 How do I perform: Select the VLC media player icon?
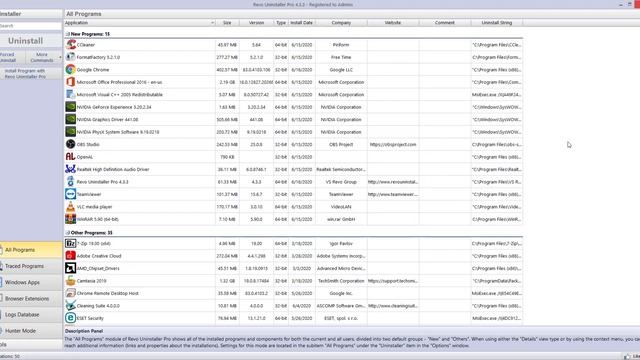(71, 207)
